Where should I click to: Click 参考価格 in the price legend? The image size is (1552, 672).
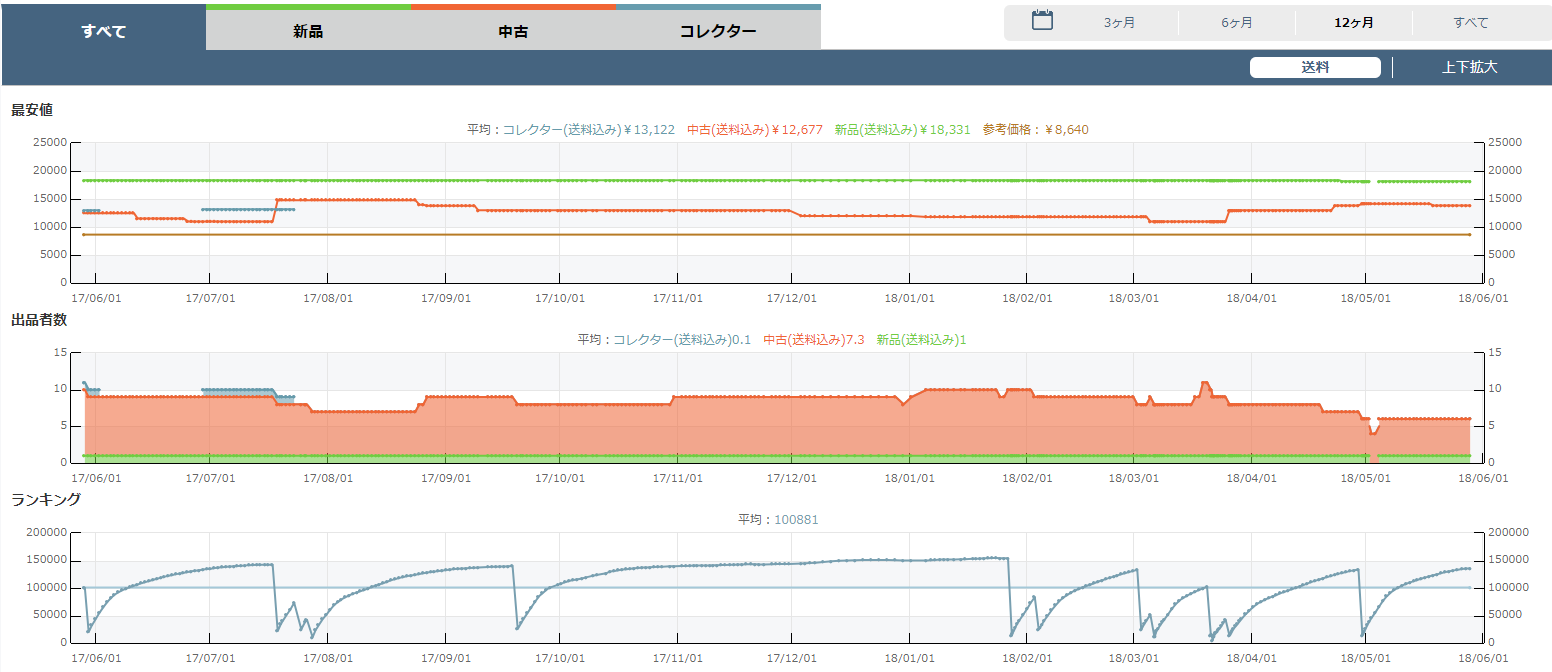(x=1035, y=129)
